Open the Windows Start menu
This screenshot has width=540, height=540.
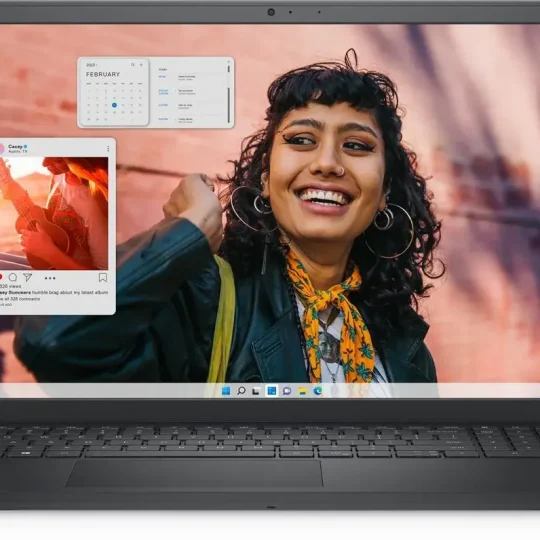[x=226, y=391]
